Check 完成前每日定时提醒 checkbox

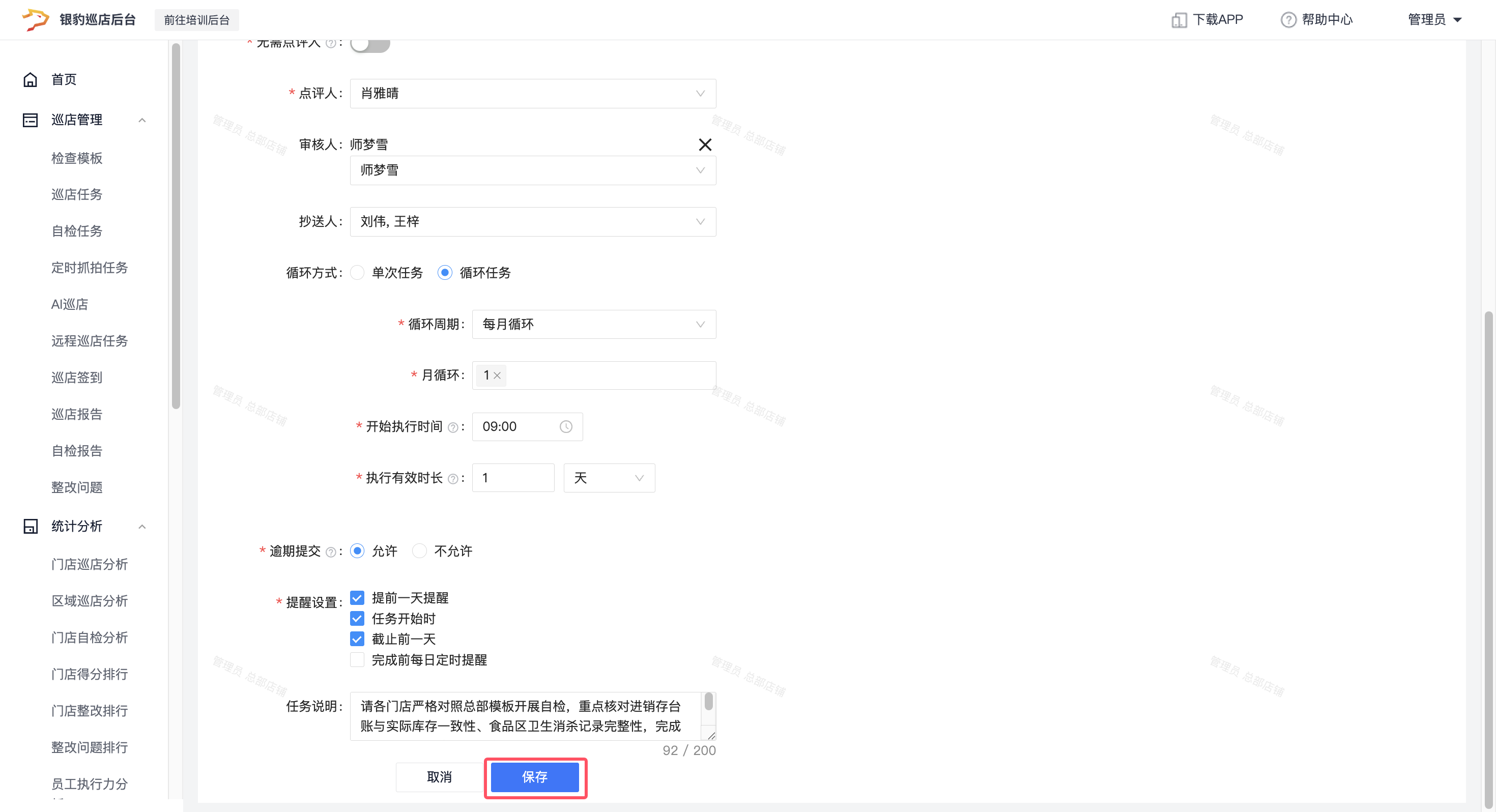(358, 660)
